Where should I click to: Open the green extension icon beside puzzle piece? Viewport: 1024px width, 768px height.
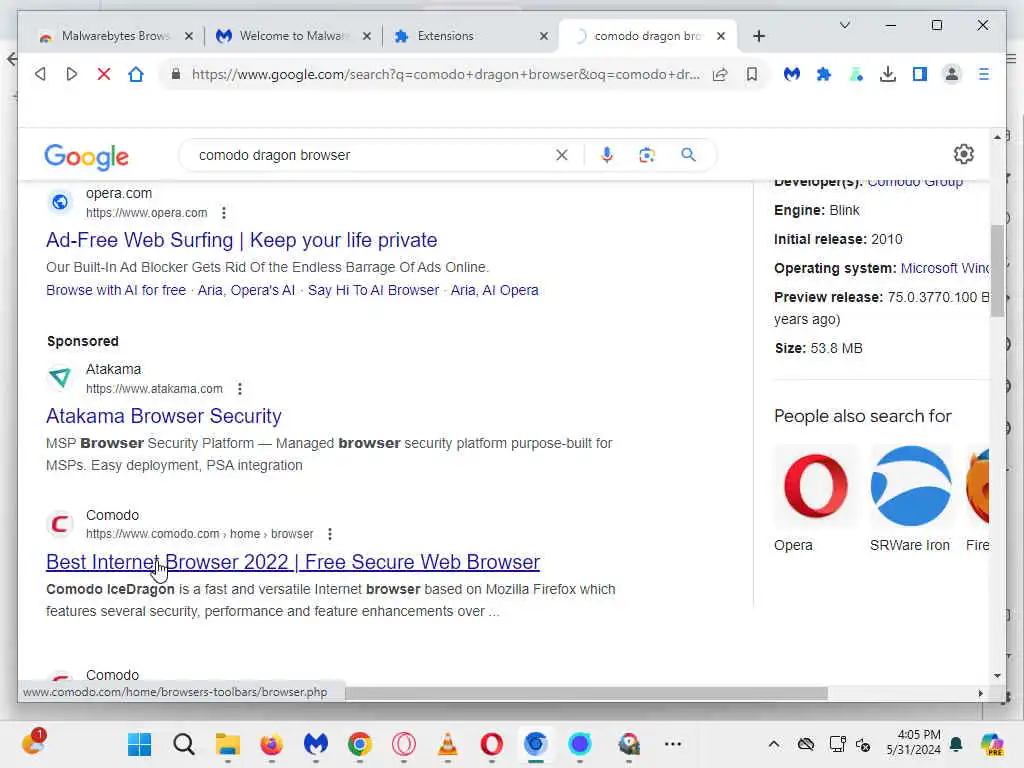point(856,74)
